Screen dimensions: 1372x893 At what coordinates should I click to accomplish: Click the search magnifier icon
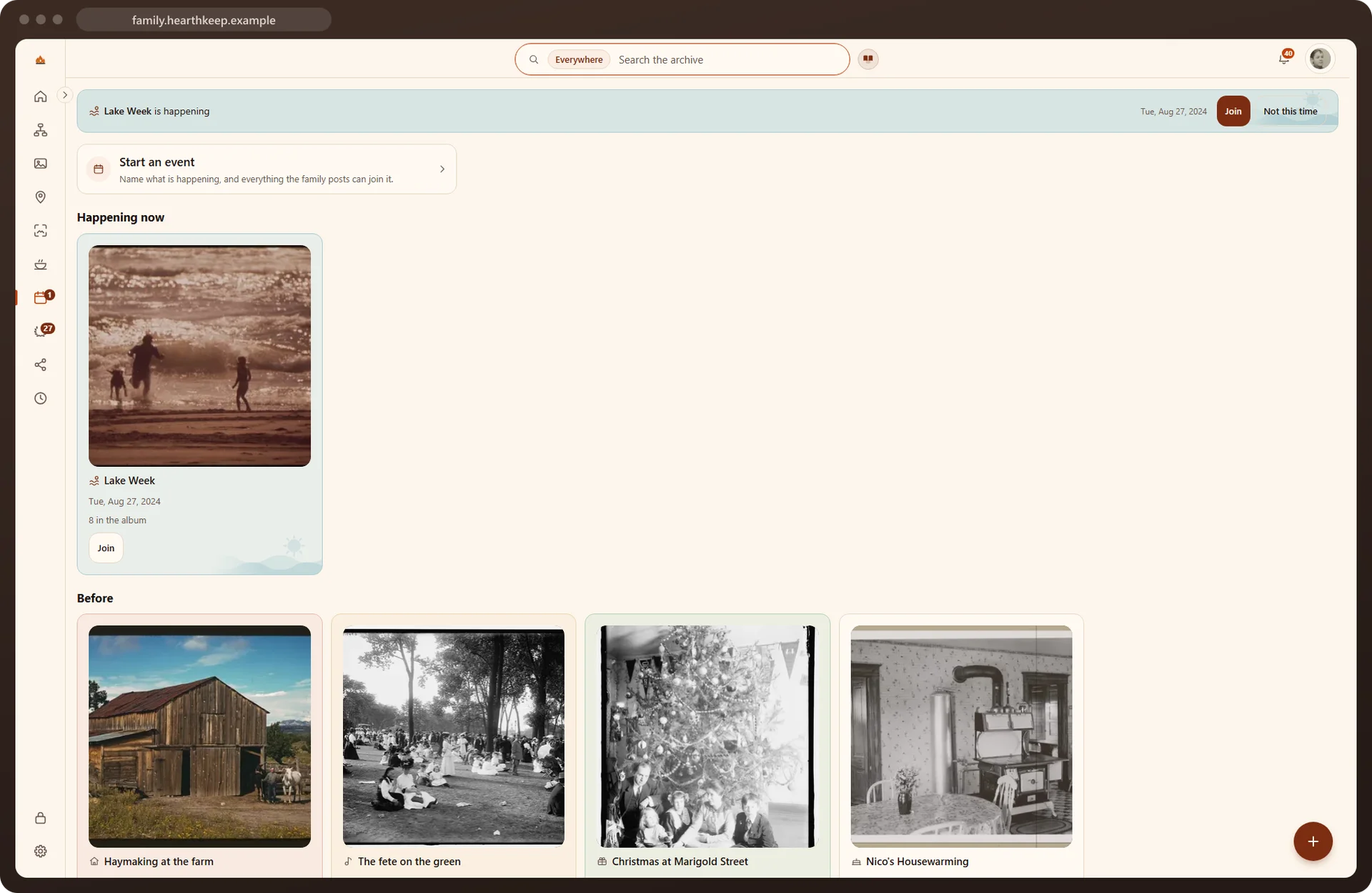534,60
